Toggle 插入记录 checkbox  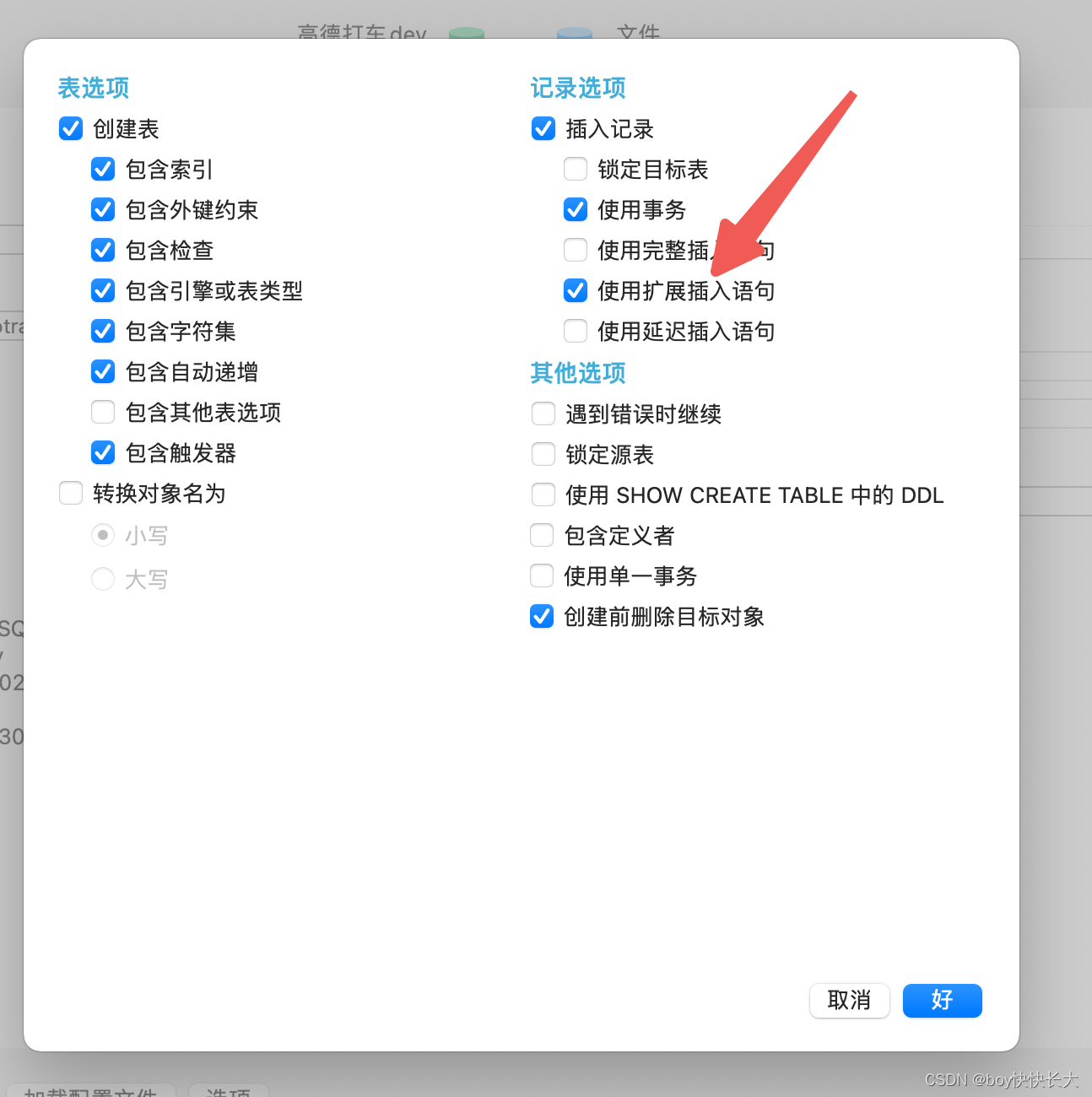click(543, 128)
